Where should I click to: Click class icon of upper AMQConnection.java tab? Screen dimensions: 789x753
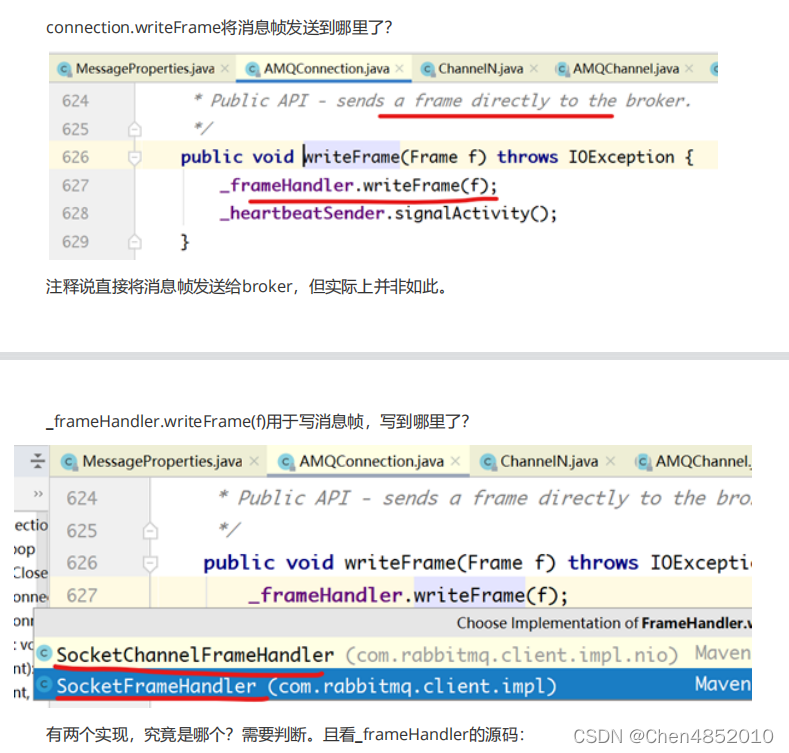[x=253, y=69]
